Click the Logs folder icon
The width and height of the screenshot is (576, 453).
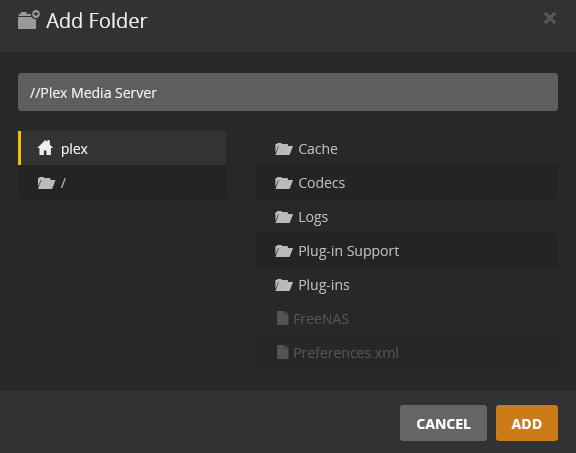[284, 217]
